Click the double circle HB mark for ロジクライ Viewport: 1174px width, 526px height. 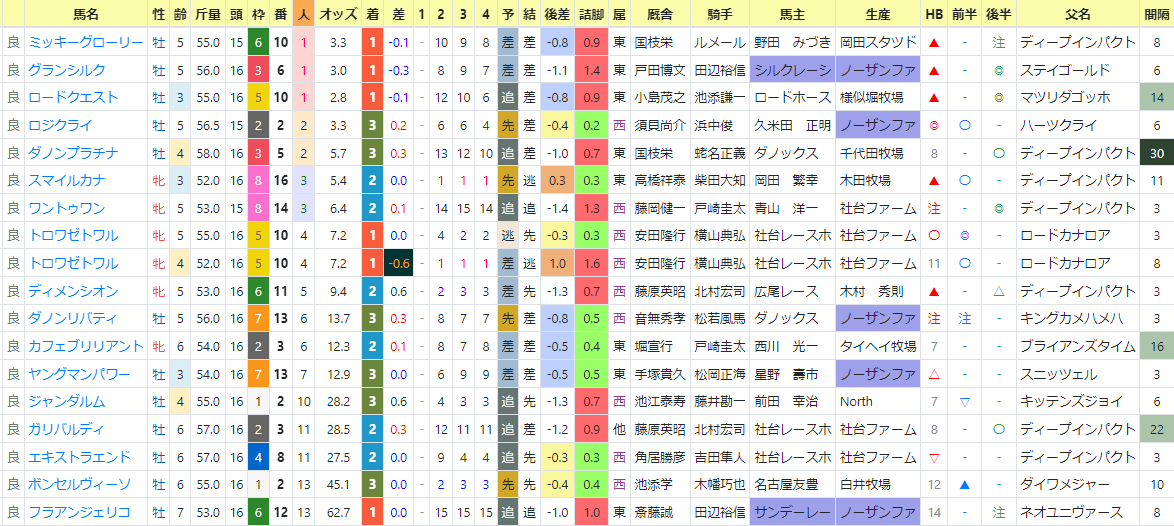click(x=934, y=126)
